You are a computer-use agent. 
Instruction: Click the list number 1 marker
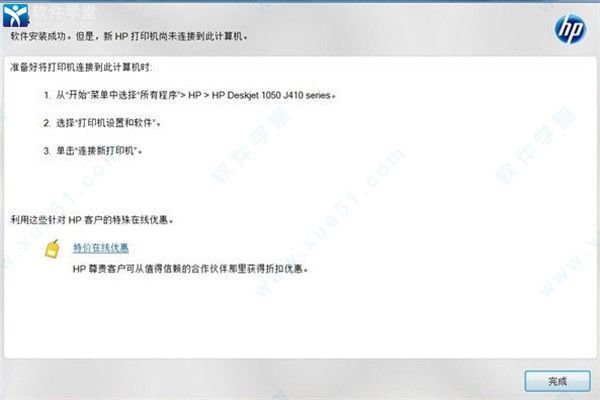click(x=47, y=95)
